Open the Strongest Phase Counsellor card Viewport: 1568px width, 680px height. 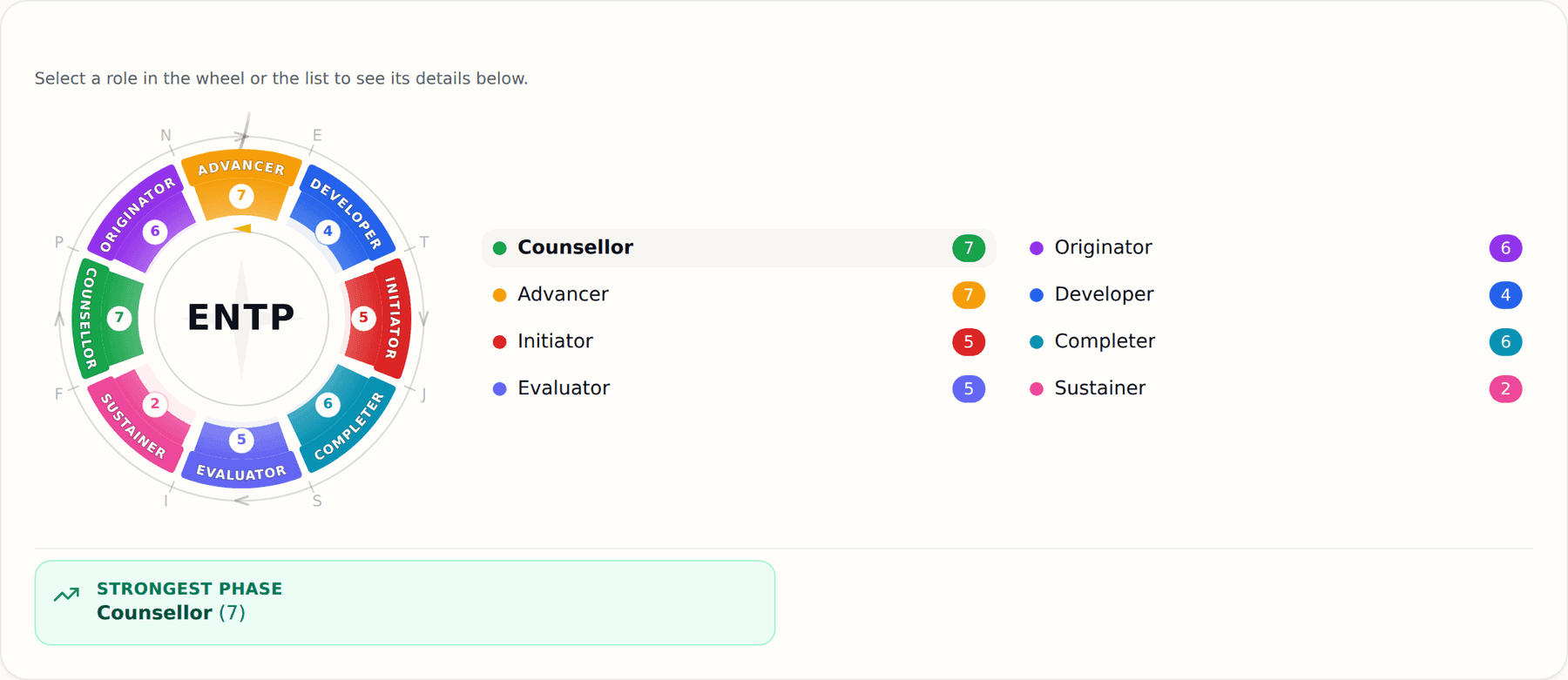click(405, 603)
